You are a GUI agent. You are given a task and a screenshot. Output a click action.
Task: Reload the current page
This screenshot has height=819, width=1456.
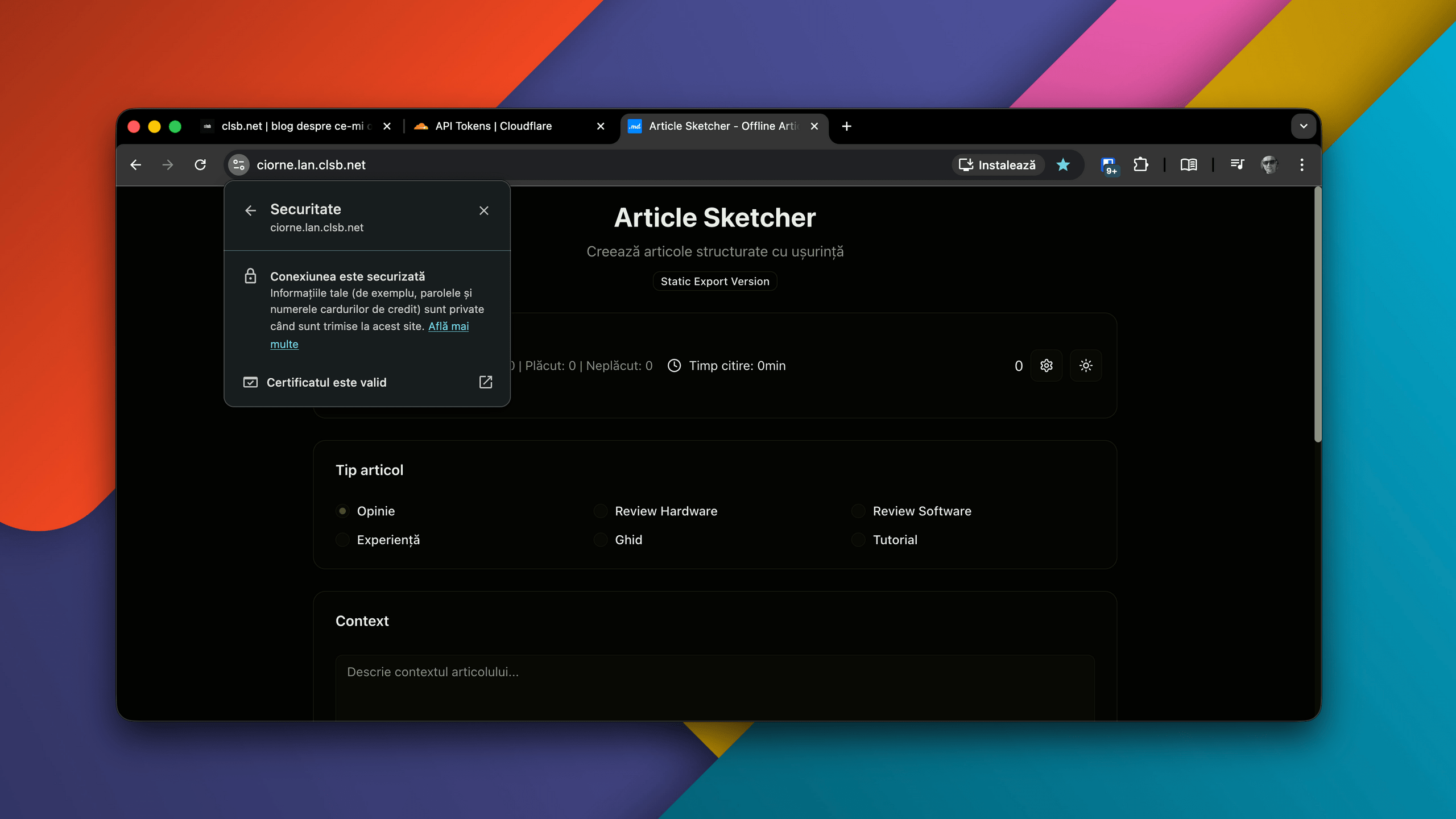click(x=200, y=165)
